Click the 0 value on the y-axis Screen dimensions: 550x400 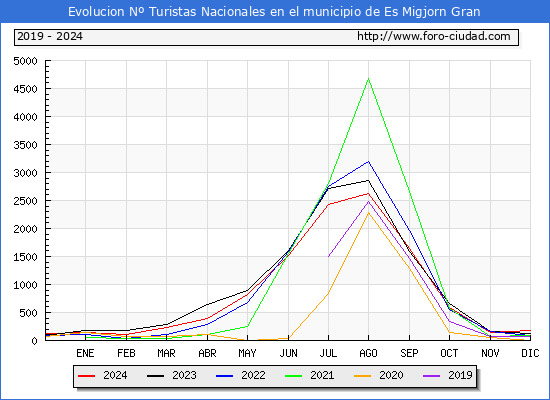tap(34, 341)
